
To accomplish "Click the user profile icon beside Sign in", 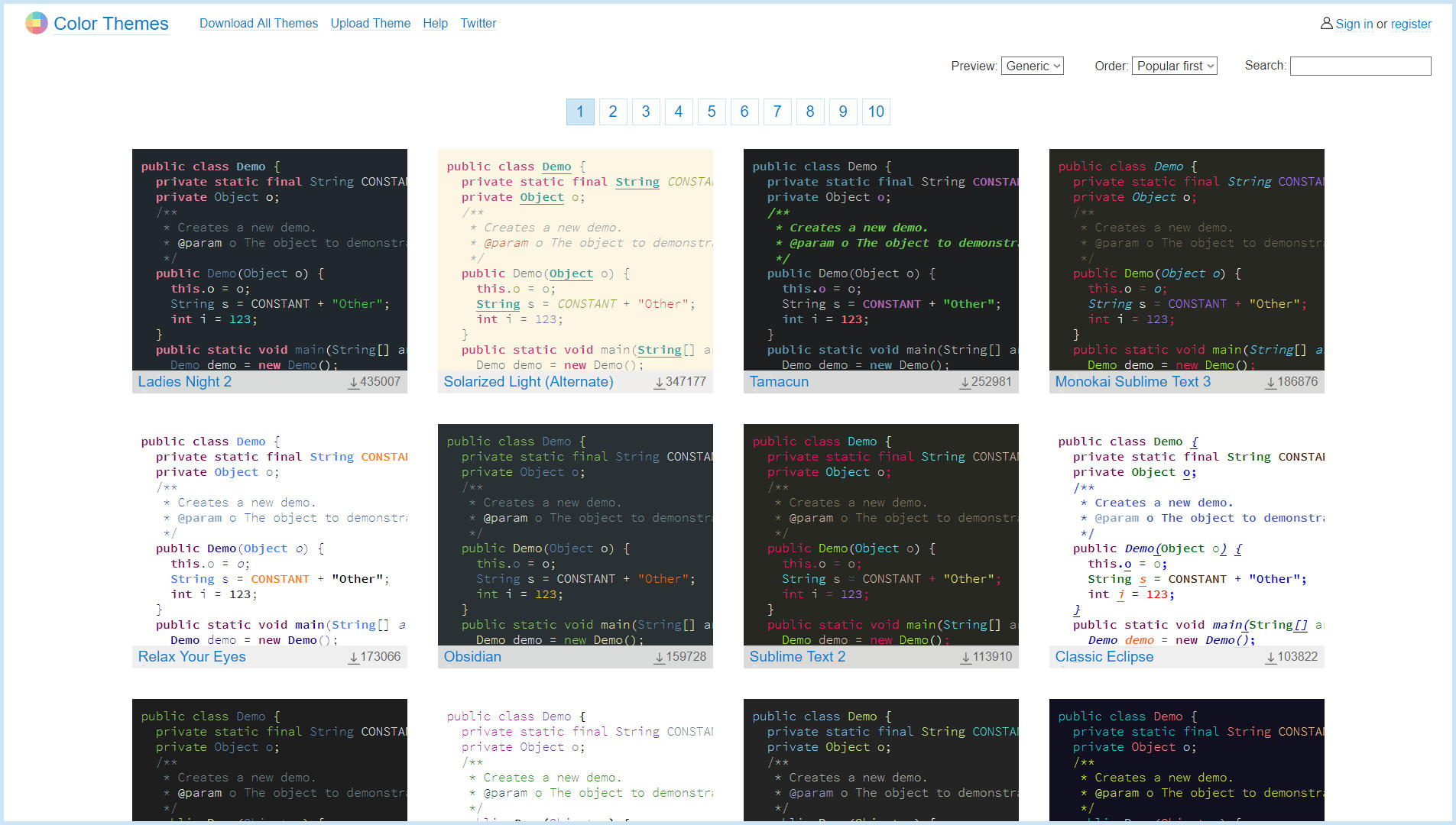I will 1326,24.
